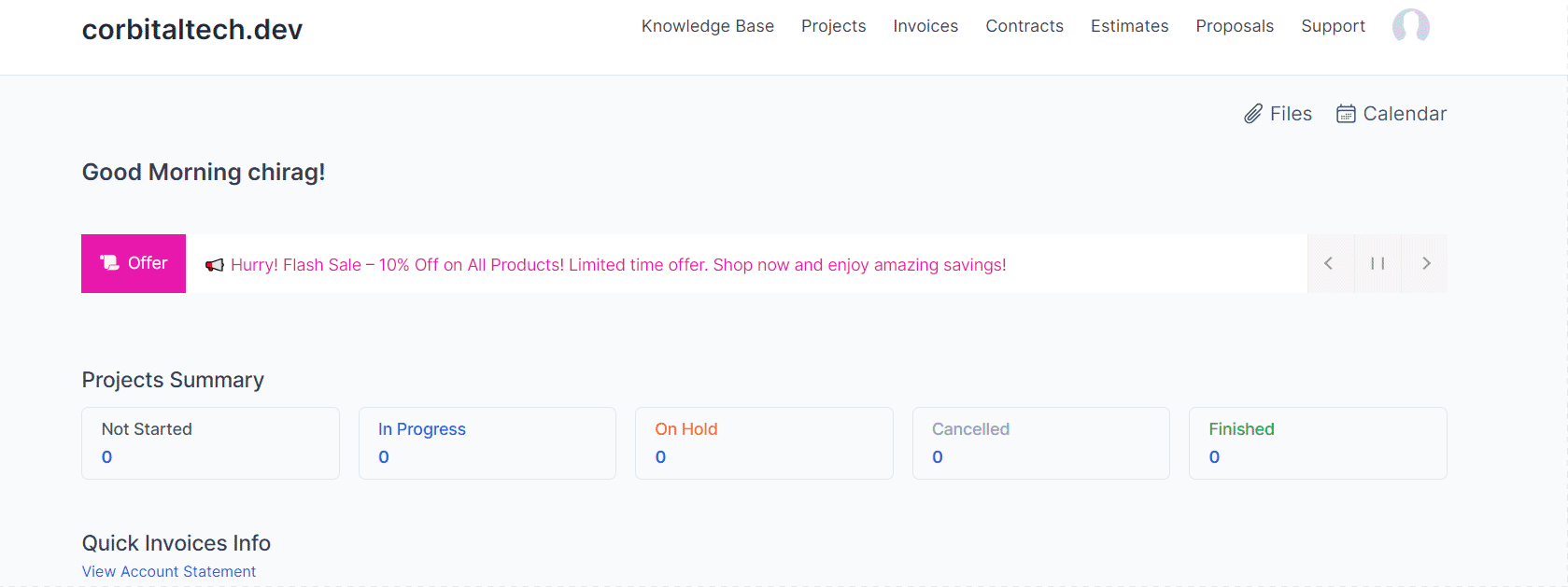Click the pink Offer tag button
The width and height of the screenshot is (1568, 587).
click(x=134, y=263)
